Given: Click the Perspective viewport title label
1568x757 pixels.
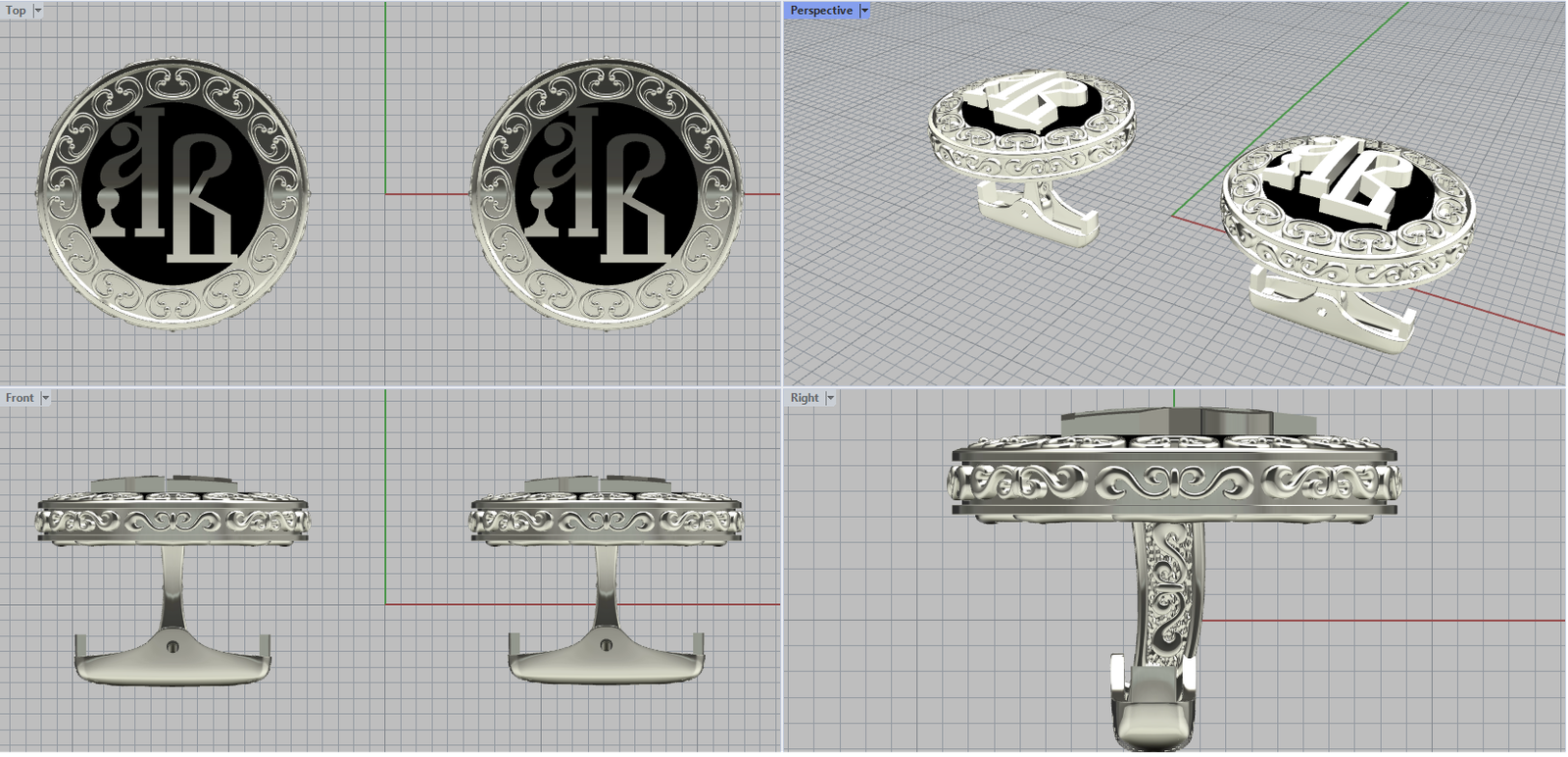Looking at the screenshot, I should coord(821,11).
